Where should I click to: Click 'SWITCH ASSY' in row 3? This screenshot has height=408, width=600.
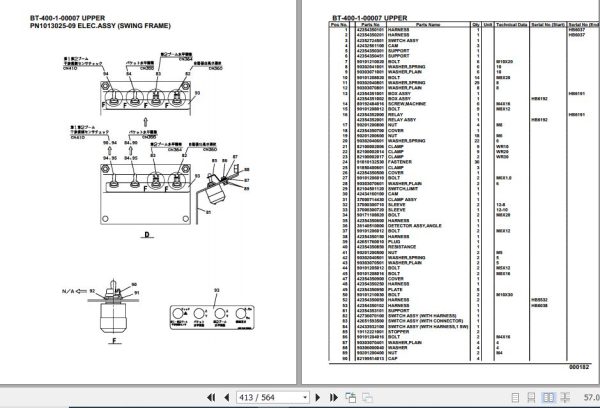pyautogui.click(x=403, y=40)
